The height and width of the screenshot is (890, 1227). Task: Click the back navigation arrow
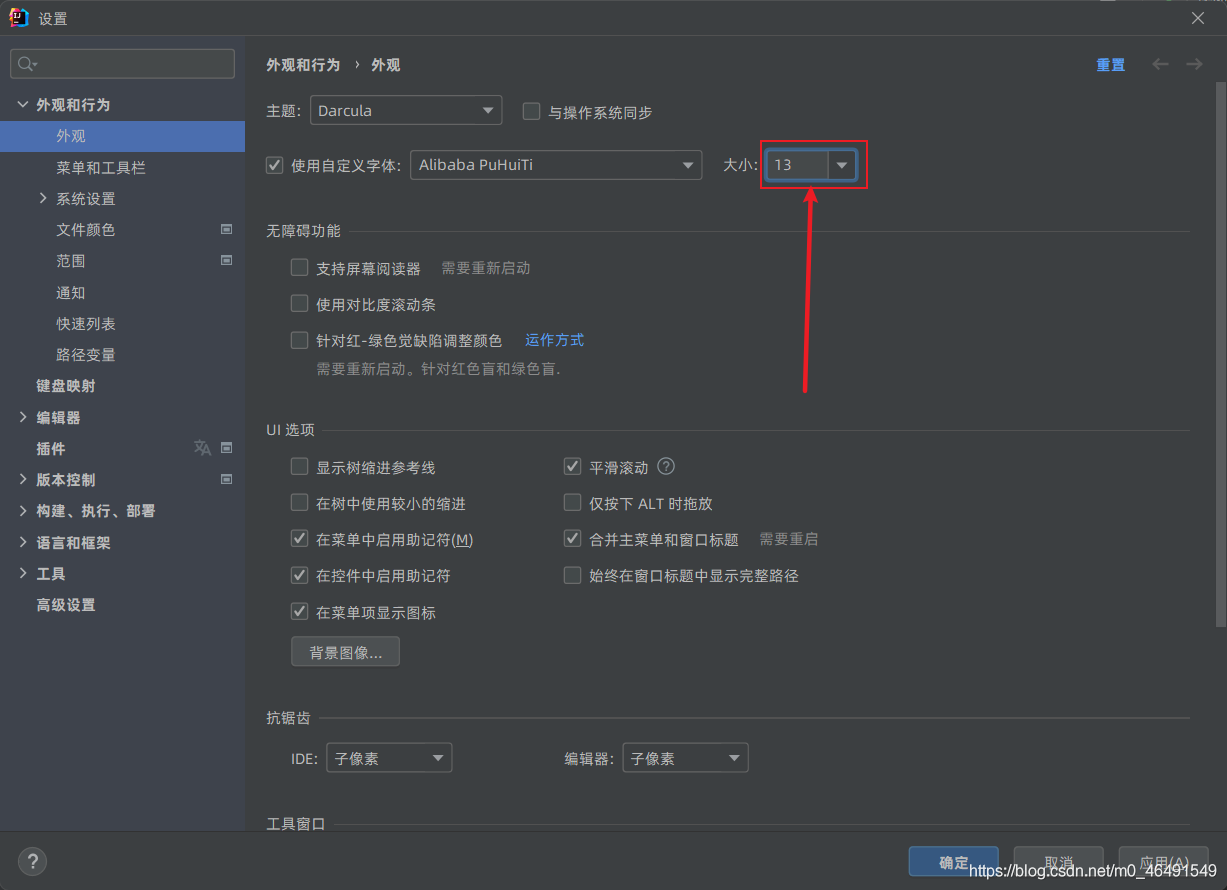(1160, 64)
